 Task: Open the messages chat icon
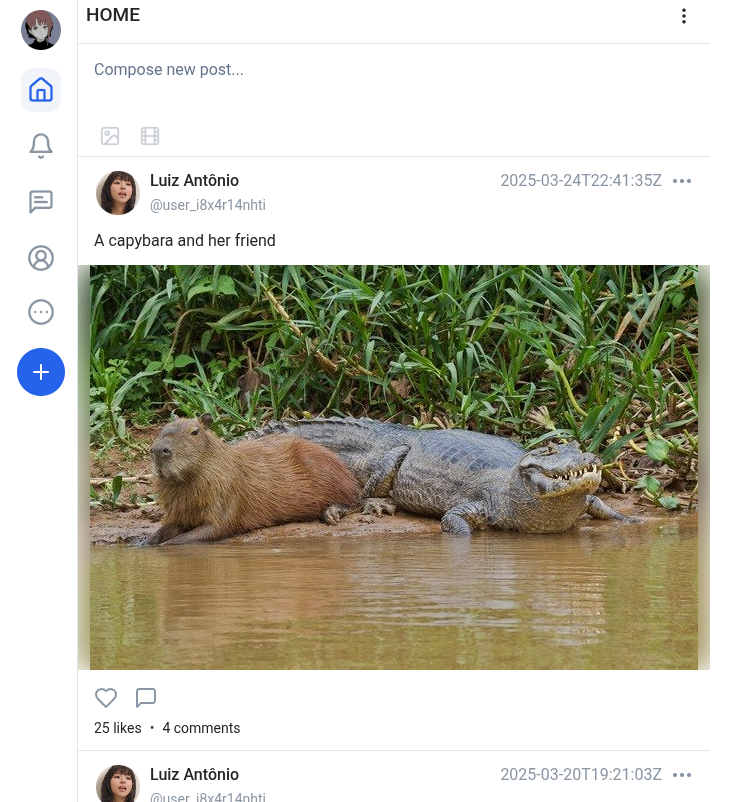pos(41,202)
